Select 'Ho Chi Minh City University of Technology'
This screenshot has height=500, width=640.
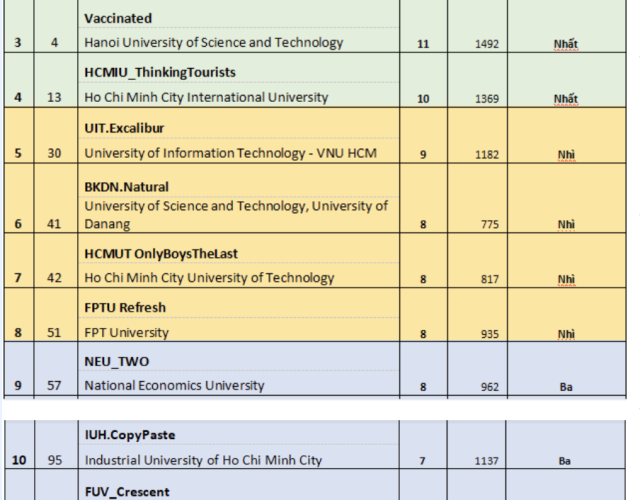point(209,278)
